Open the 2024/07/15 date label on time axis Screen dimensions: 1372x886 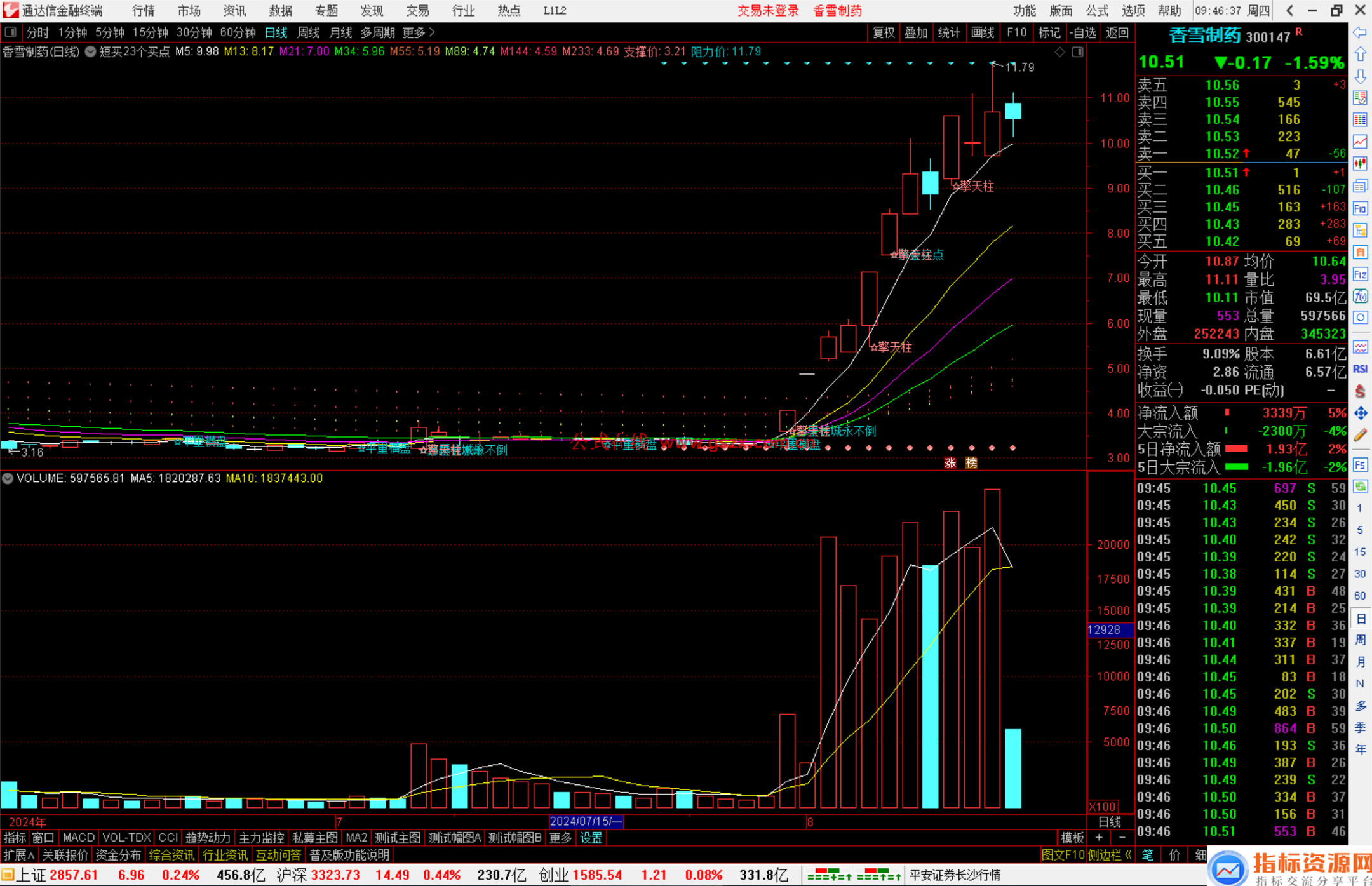point(586,821)
